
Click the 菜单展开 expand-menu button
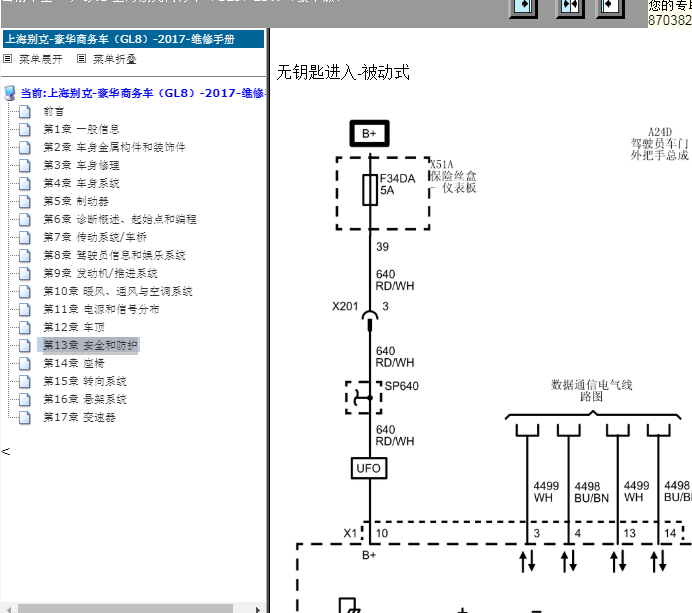pyautogui.click(x=34, y=59)
